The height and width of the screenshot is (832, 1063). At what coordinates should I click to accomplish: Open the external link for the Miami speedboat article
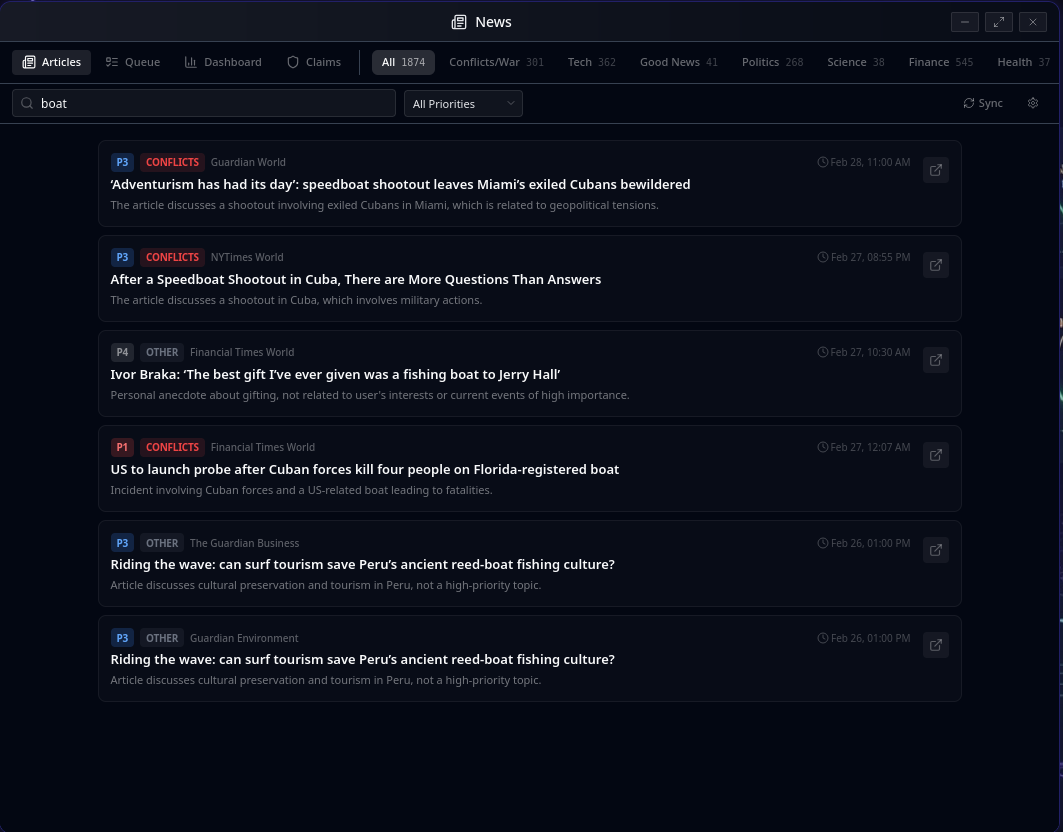935,170
